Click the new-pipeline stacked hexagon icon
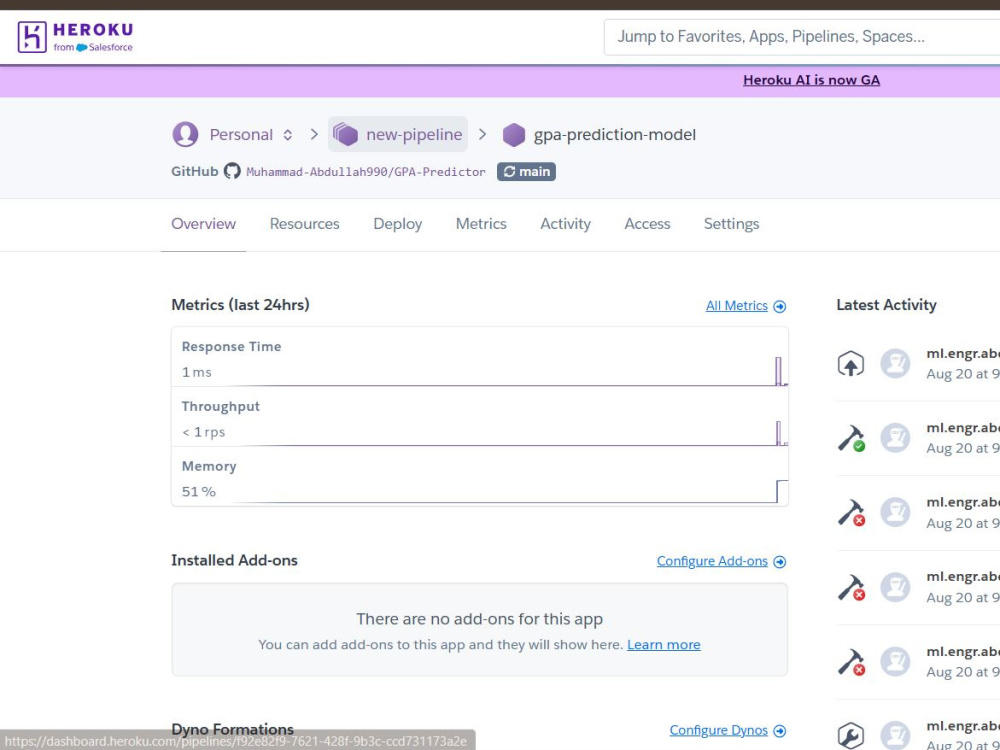The image size is (1000, 750). 345,135
